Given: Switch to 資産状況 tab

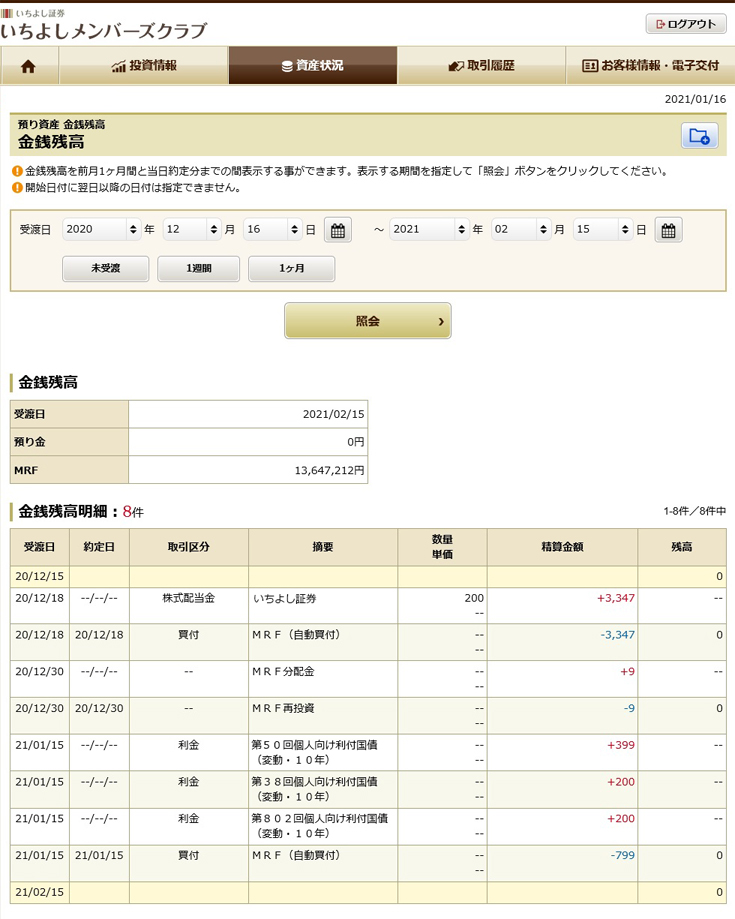Looking at the screenshot, I should point(312,66).
